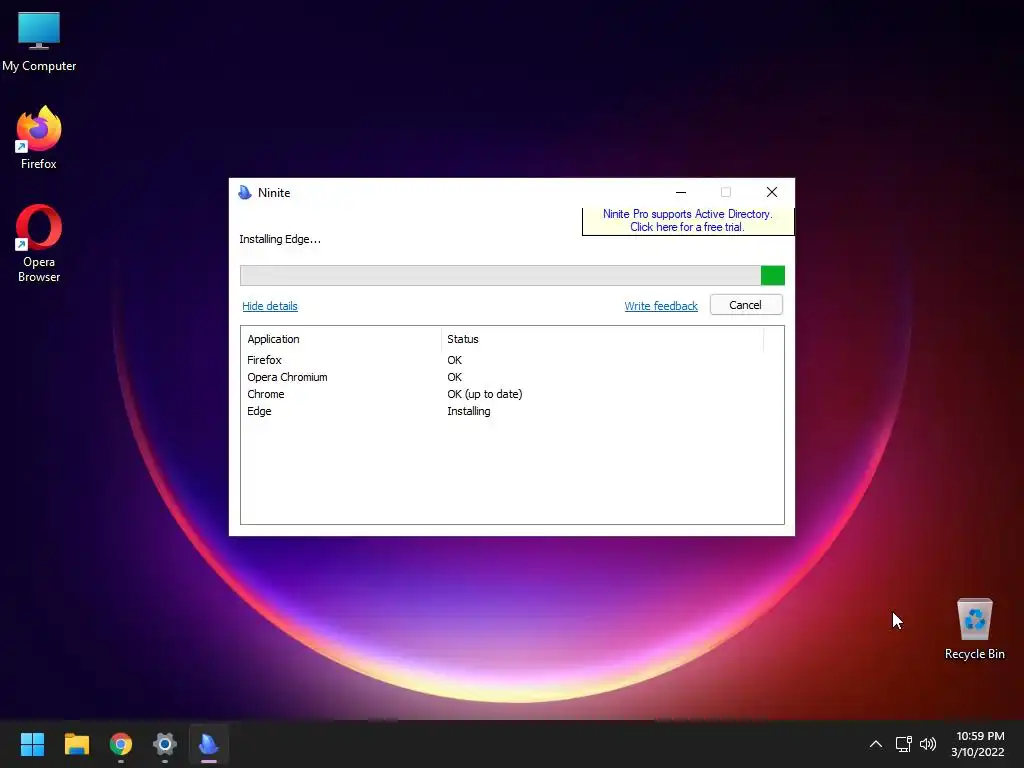Open the volume speaker tray icon
The image size is (1024, 768).
point(927,744)
